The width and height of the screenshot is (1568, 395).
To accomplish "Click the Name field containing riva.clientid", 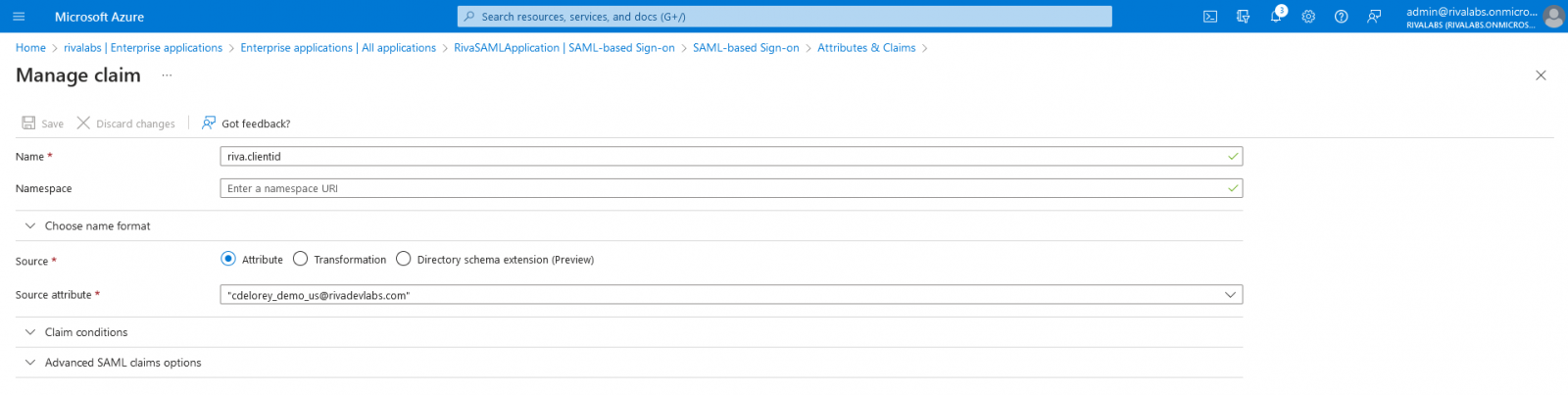I will pos(731,156).
